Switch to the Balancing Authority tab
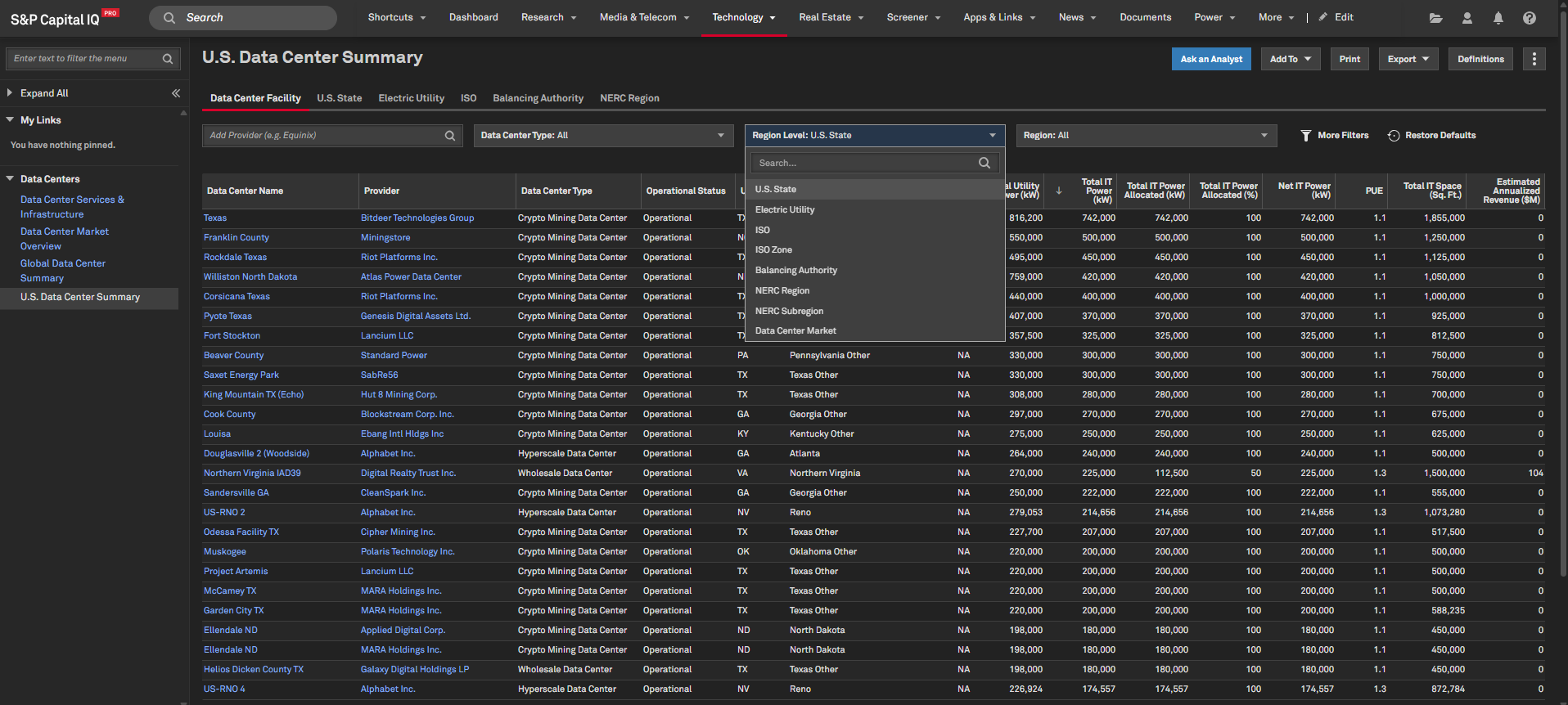This screenshot has height=705, width=1568. point(538,98)
